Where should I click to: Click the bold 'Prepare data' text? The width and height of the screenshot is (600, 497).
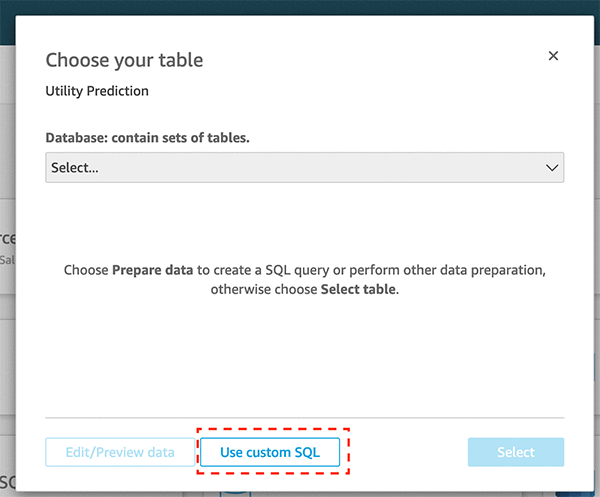[152, 270]
